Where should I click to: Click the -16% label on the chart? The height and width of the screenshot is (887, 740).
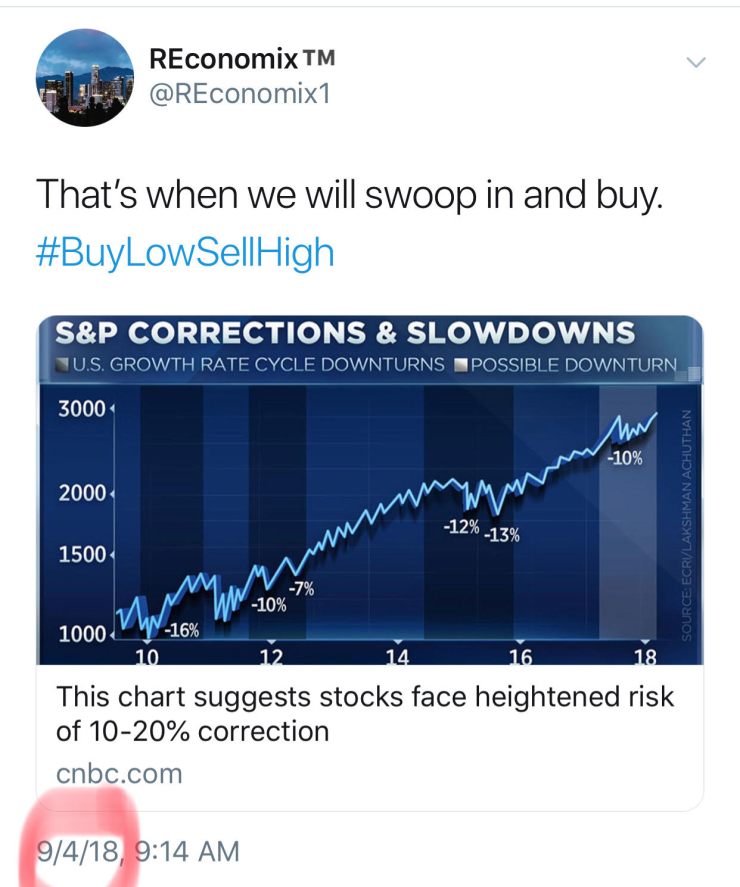(181, 630)
